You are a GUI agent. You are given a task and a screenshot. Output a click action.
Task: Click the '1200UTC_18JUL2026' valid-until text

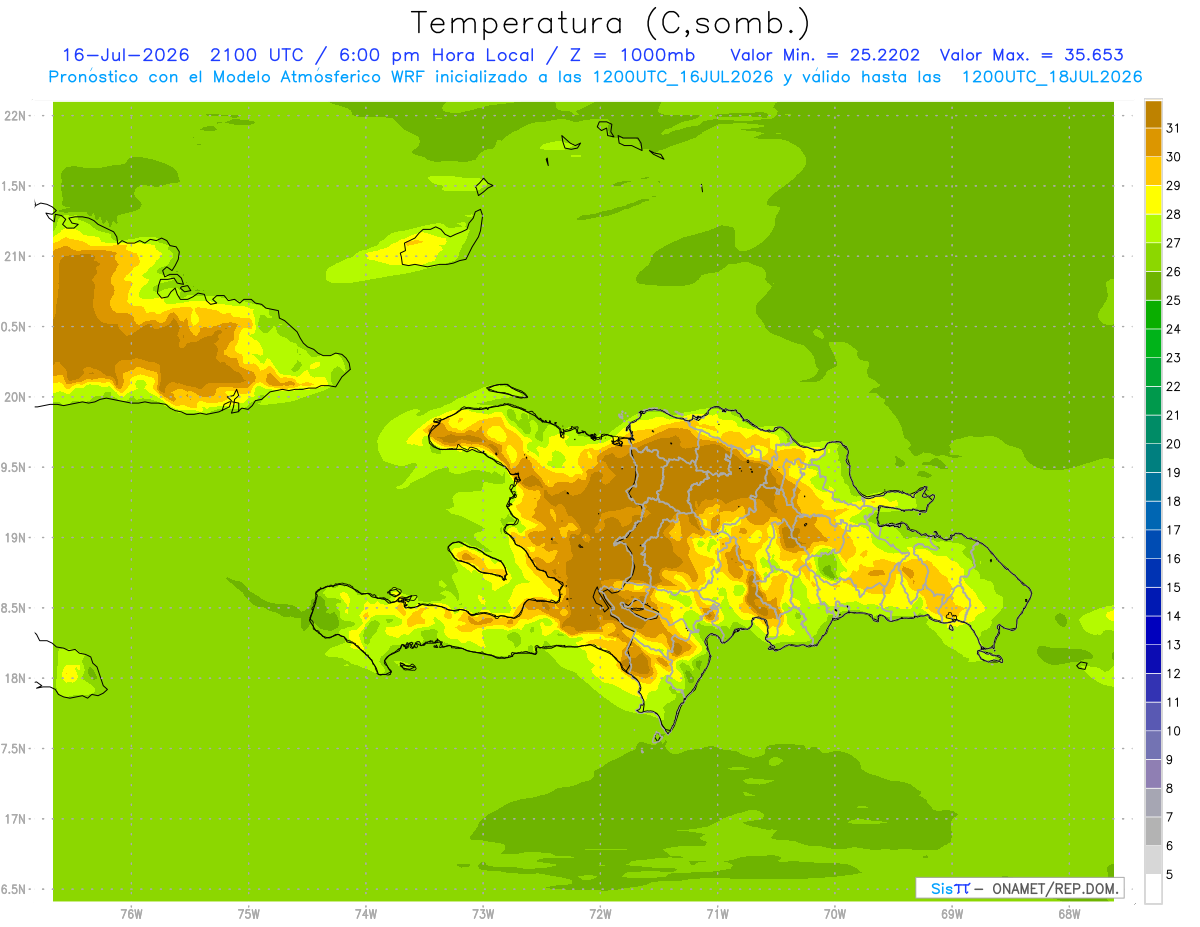(x=1052, y=77)
